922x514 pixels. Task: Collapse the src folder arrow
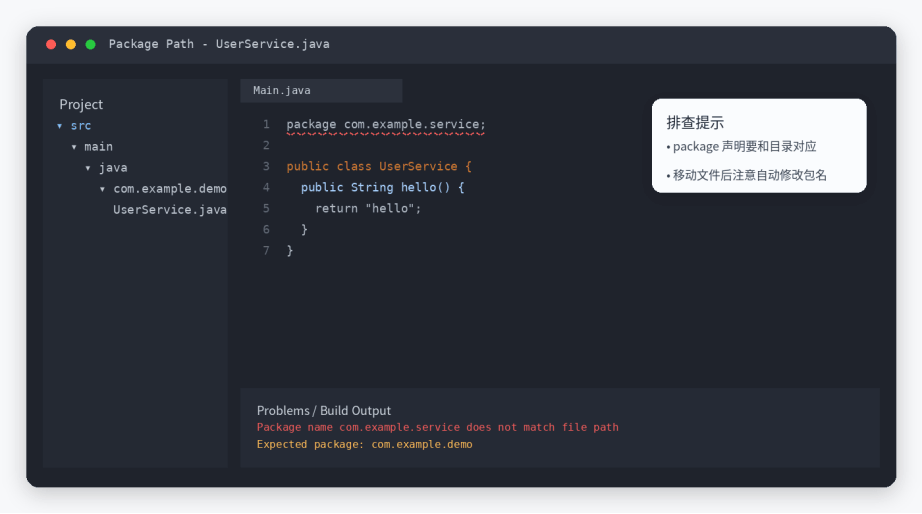59,126
